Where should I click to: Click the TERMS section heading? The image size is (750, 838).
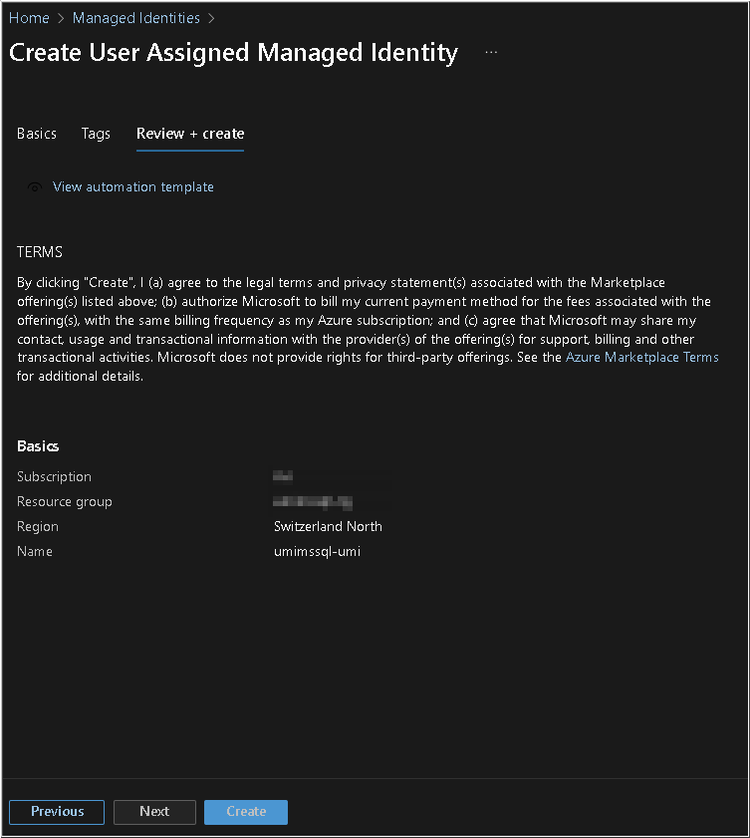coord(40,252)
